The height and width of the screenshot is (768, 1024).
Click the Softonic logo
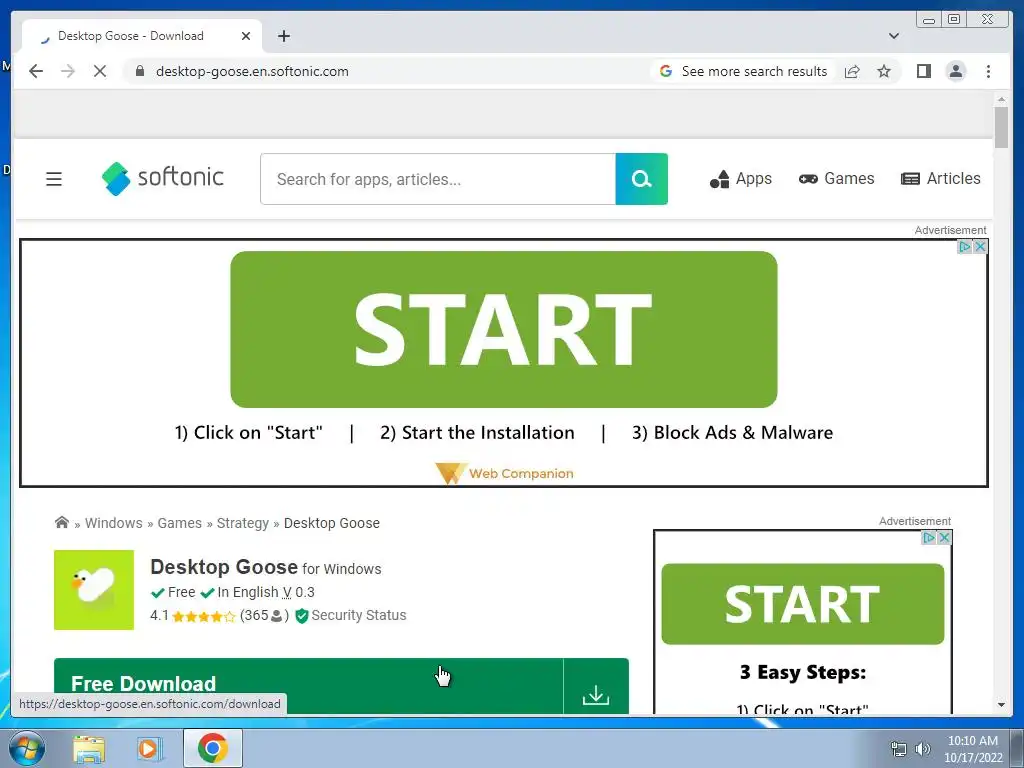(x=163, y=178)
